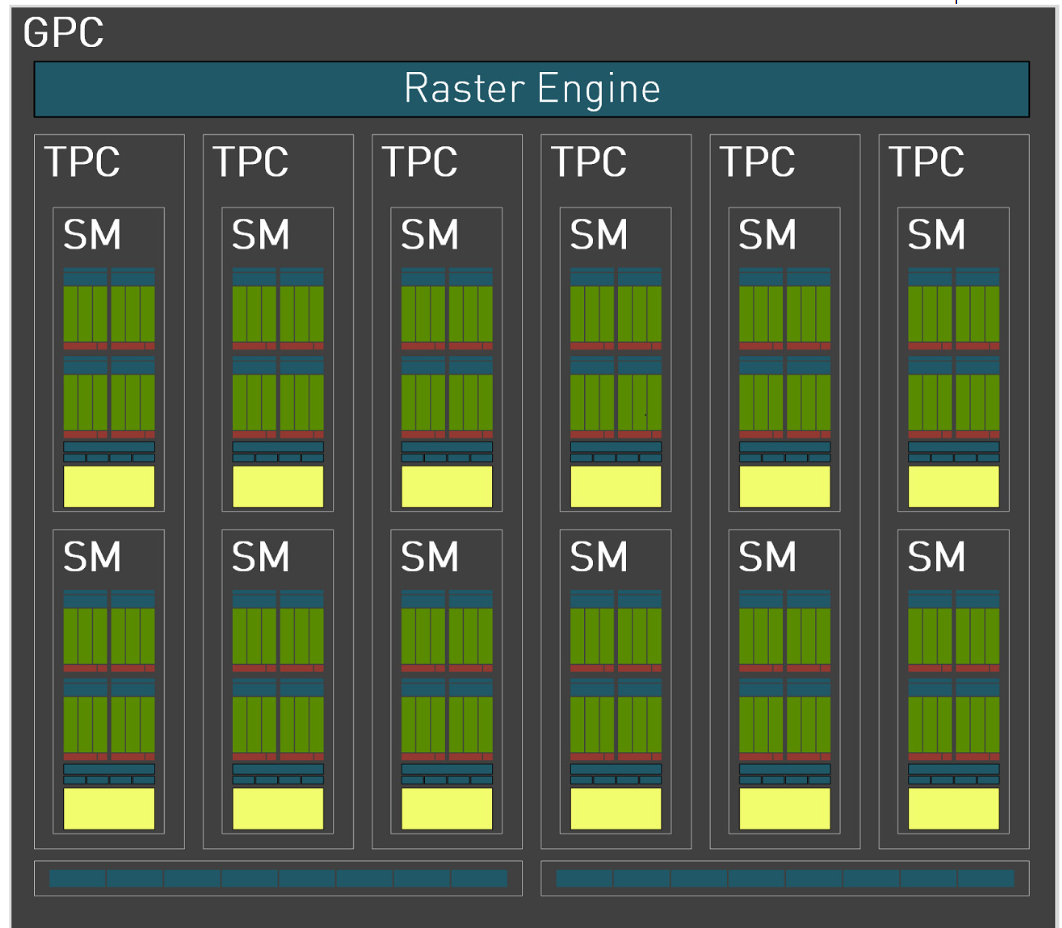Select lower SM label in leftmost TPC
This screenshot has height=928, width=1062.
[x=92, y=557]
